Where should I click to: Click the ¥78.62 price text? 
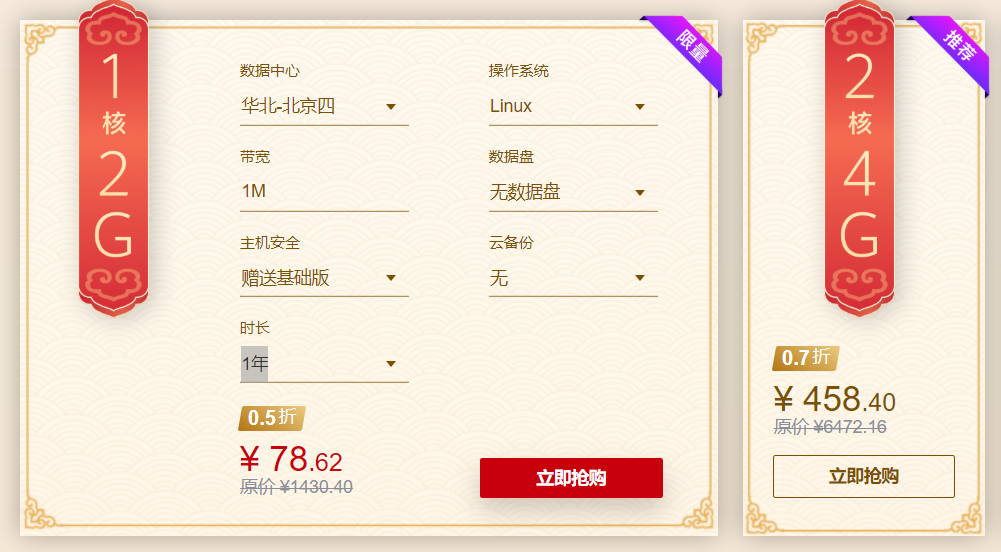(291, 460)
